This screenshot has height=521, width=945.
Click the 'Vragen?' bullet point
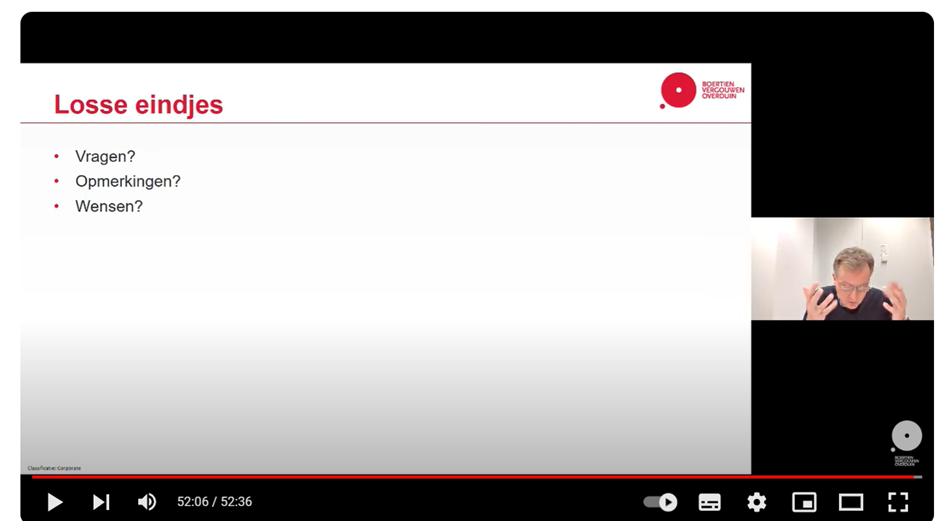point(105,157)
